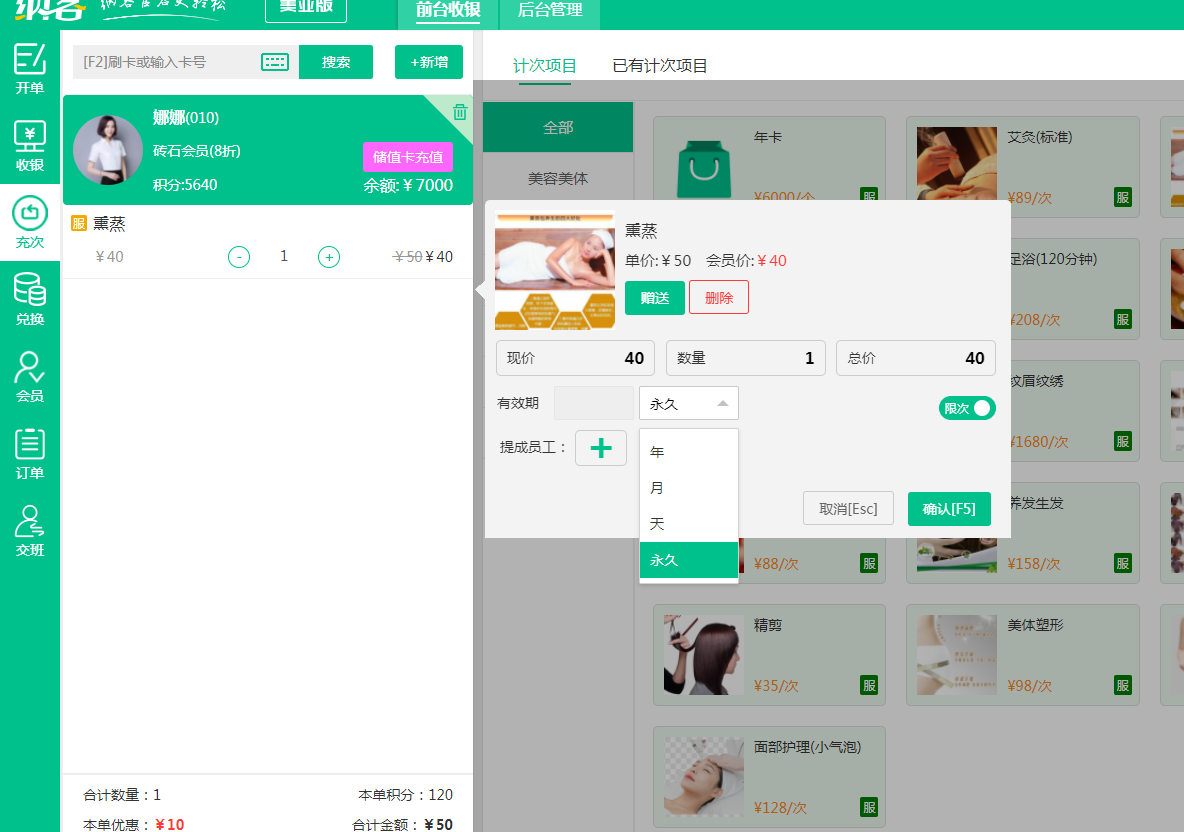Click the card number search field
Viewport: 1184px width, 832px height.
click(165, 62)
